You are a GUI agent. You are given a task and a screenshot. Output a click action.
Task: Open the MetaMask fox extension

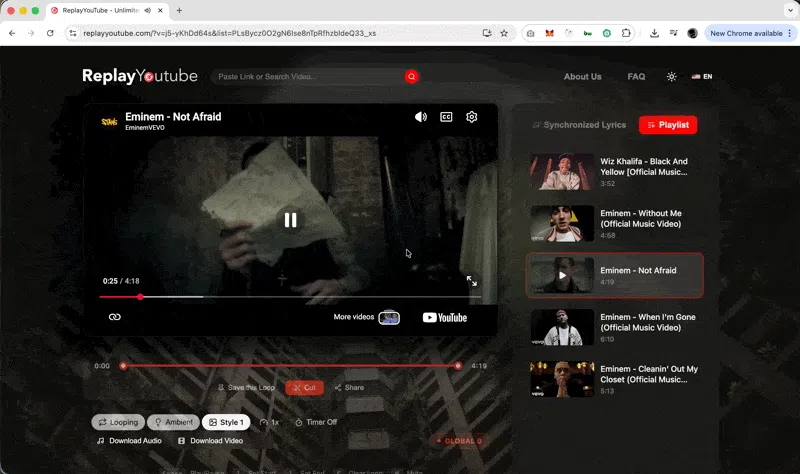(549, 33)
